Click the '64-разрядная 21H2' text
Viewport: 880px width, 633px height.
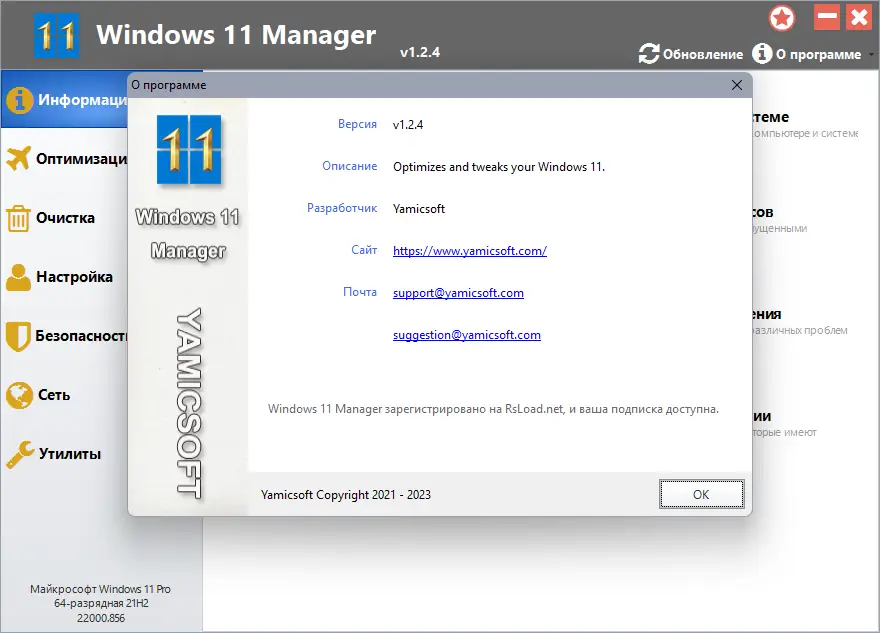point(101,603)
